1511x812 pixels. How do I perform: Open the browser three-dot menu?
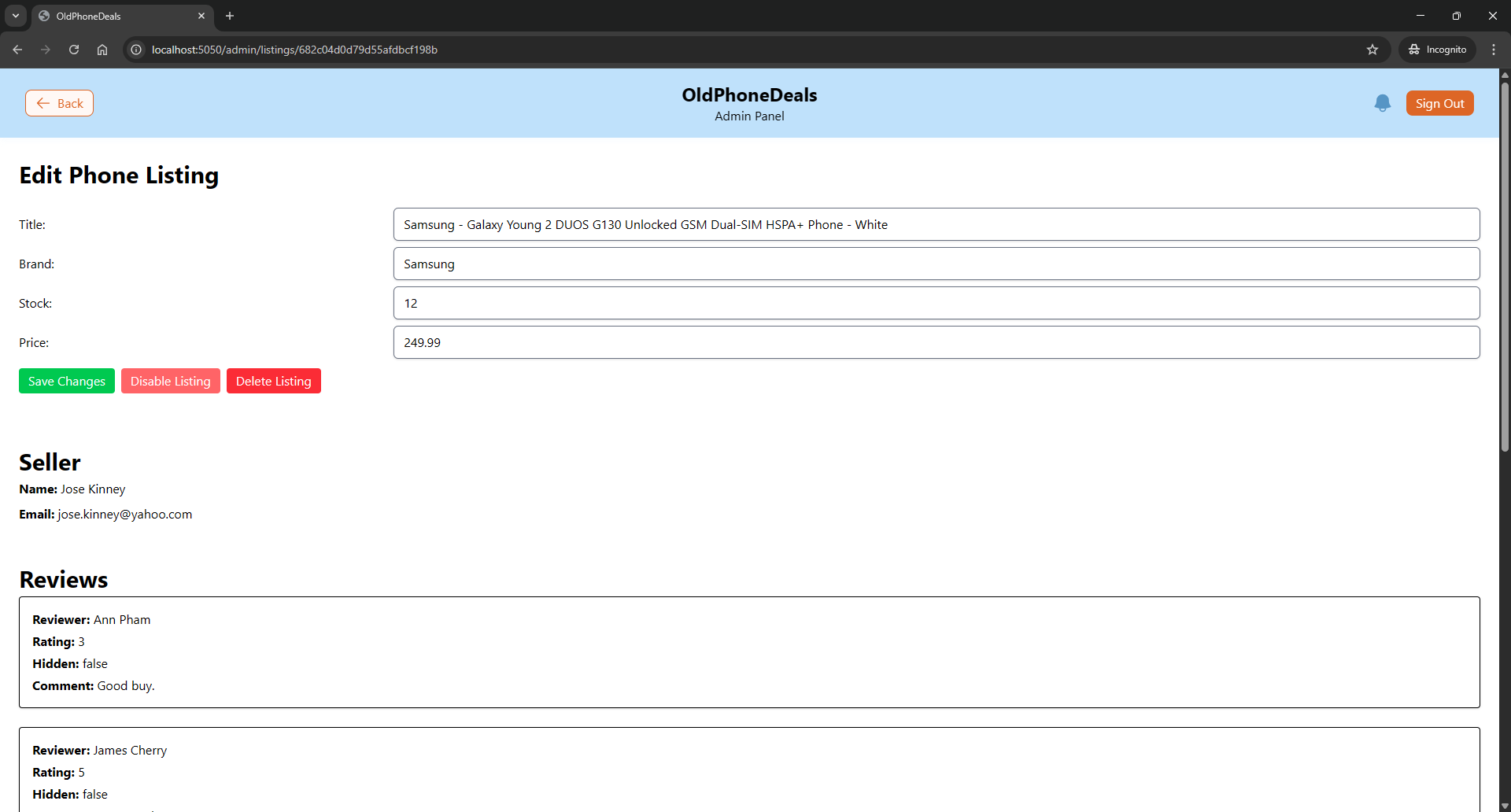coord(1494,50)
